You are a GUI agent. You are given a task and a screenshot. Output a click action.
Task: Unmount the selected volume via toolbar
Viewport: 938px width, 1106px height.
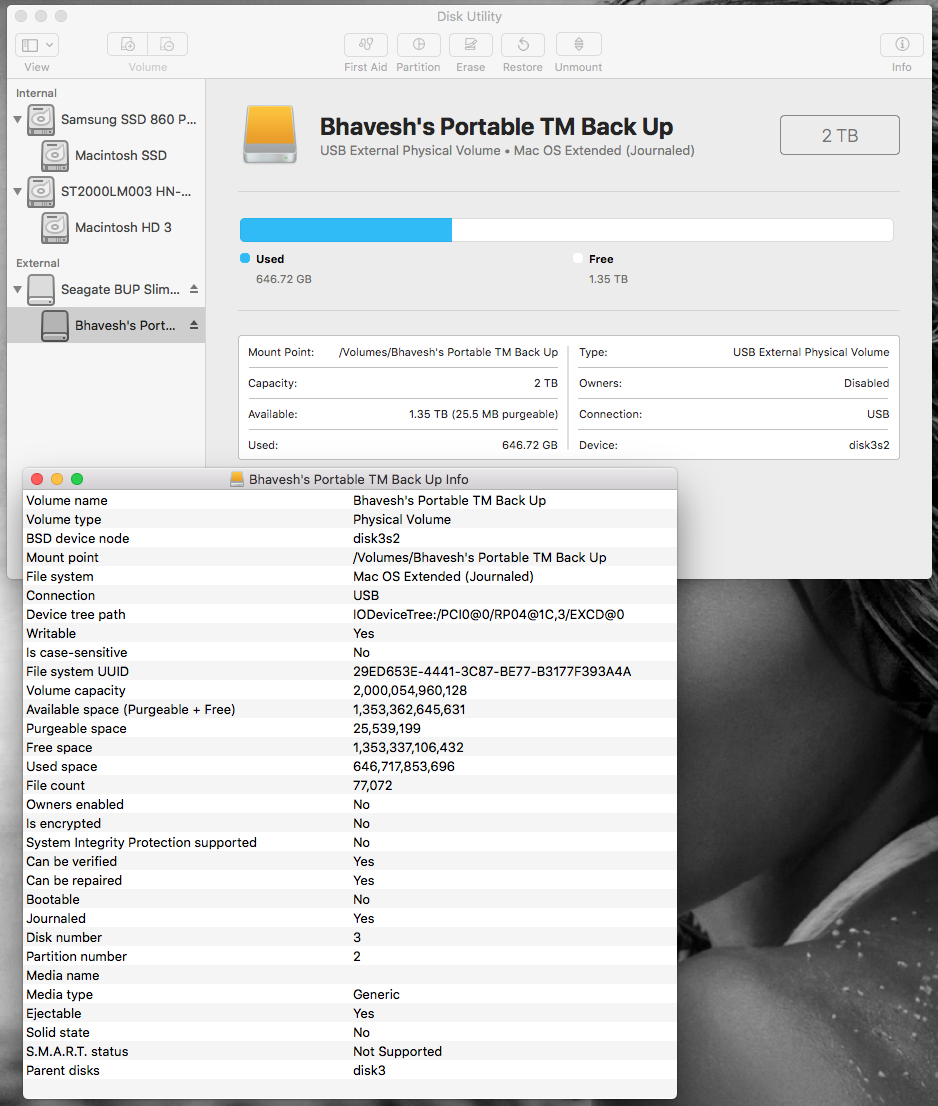578,44
